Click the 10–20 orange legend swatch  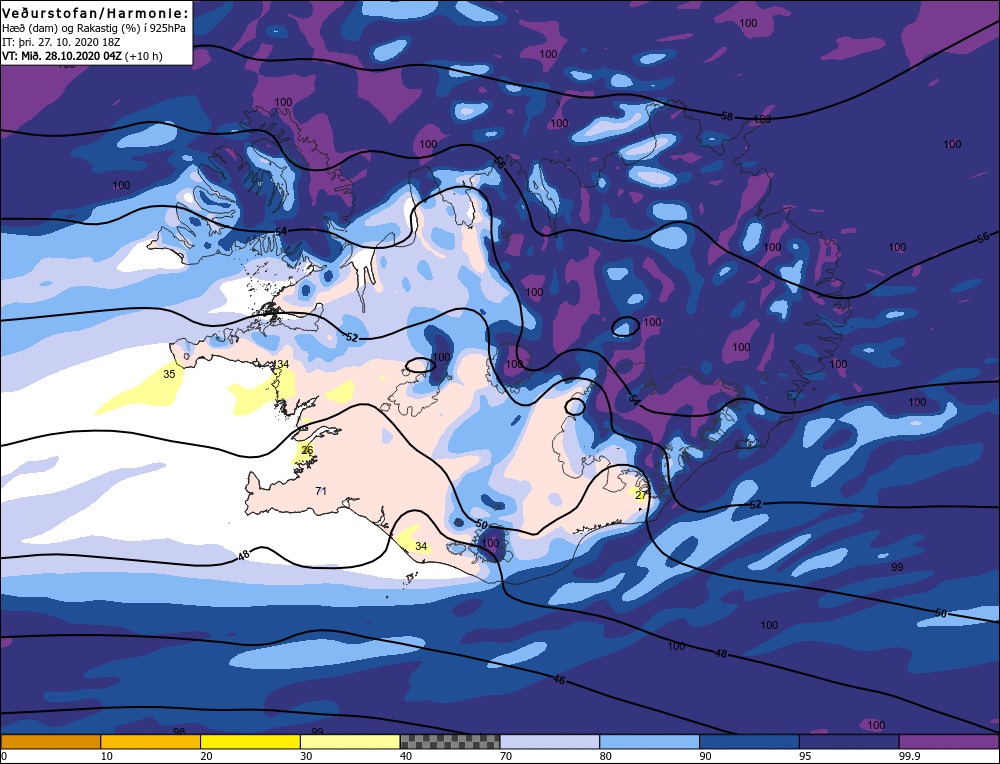coord(151,741)
